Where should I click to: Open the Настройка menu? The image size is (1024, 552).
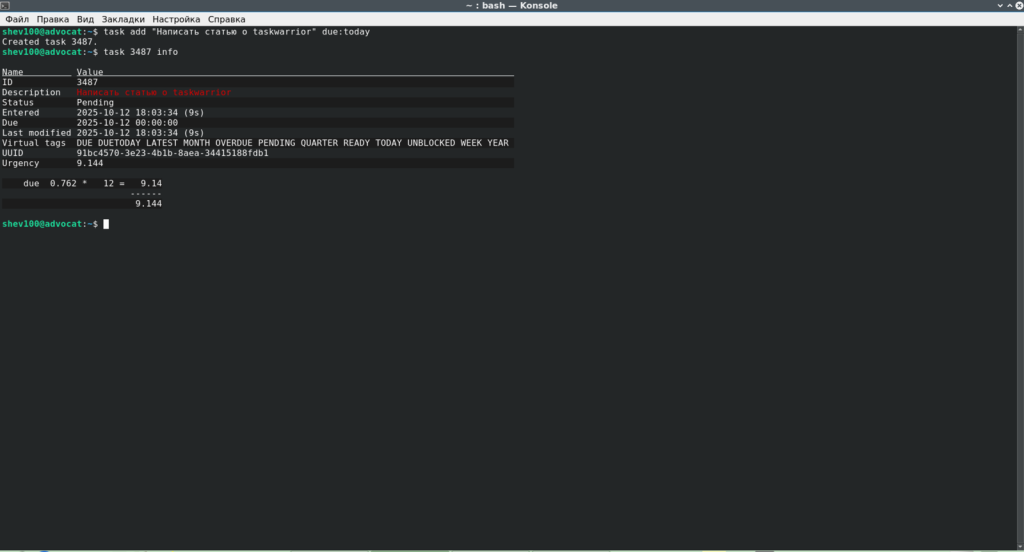(x=176, y=19)
